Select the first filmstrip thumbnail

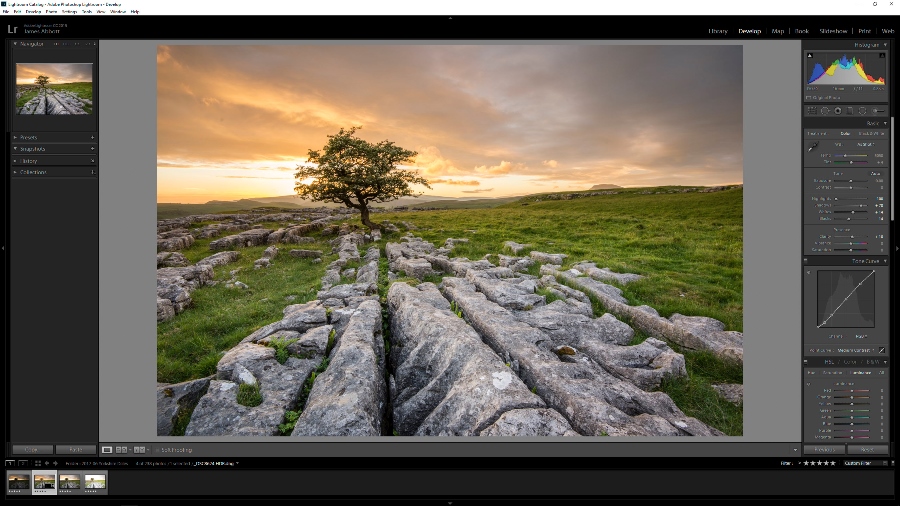click(19, 482)
